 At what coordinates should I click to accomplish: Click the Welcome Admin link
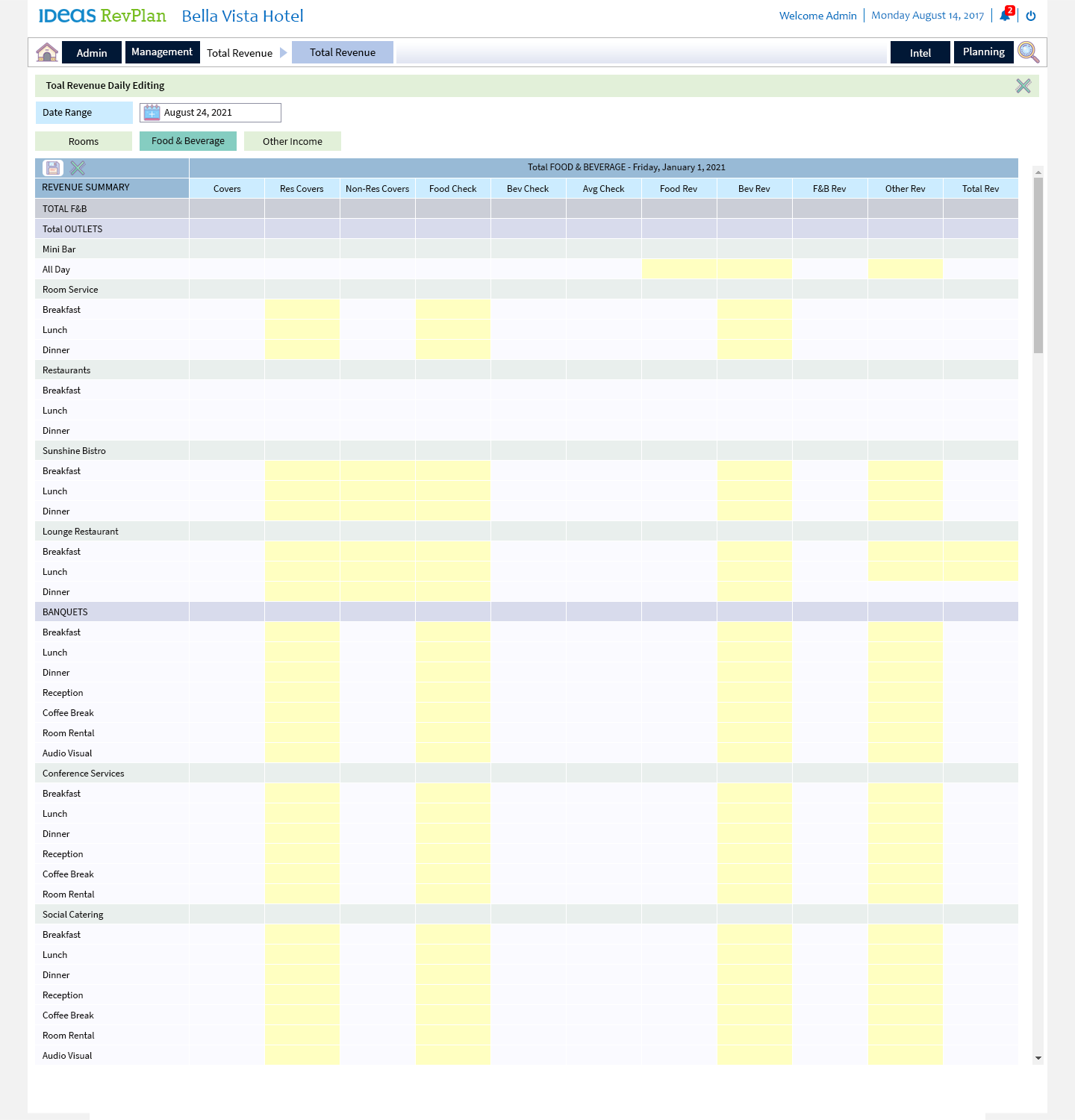click(817, 16)
